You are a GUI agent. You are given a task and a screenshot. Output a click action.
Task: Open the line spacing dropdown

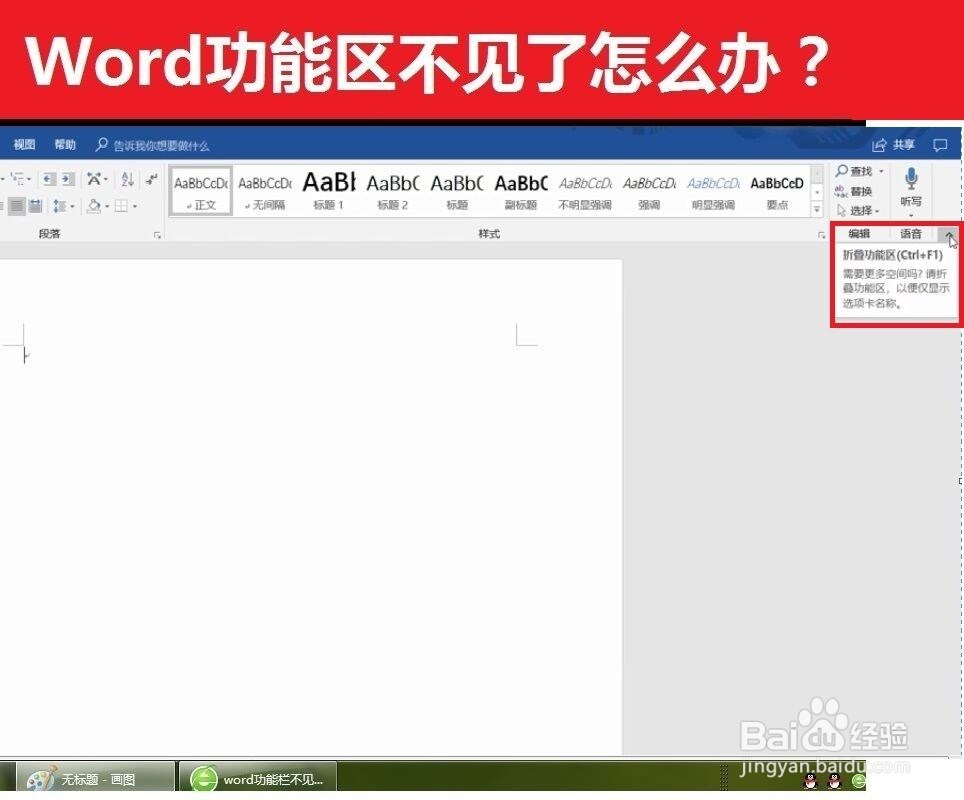click(63, 206)
